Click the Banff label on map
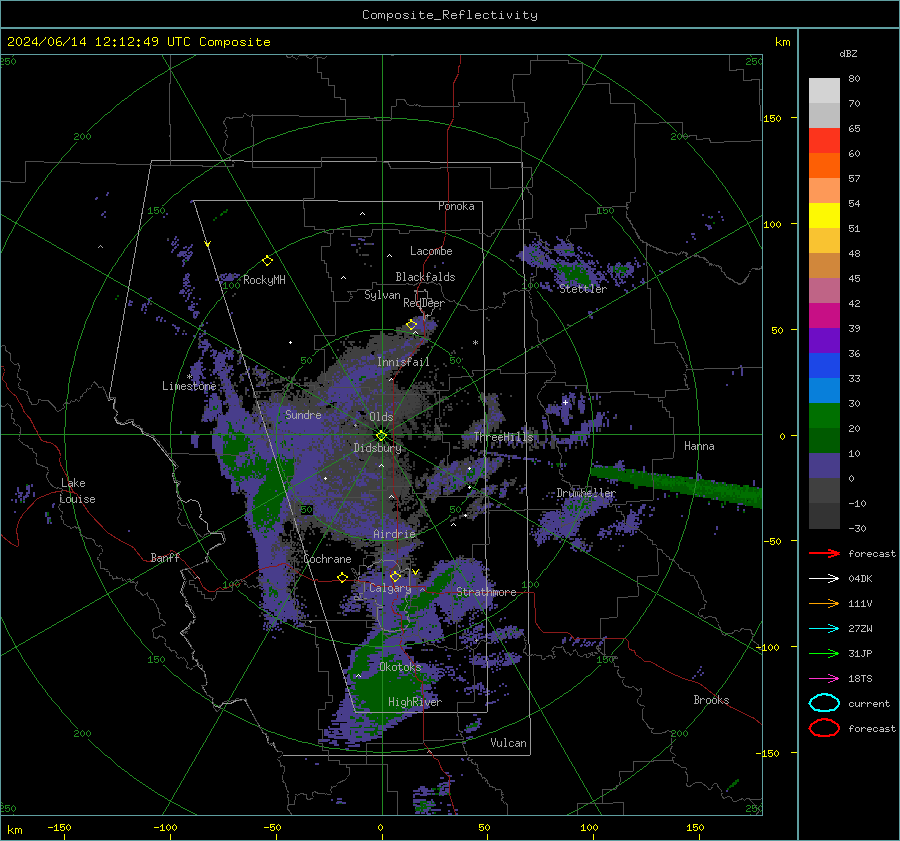This screenshot has height=841, width=900. 165,557
